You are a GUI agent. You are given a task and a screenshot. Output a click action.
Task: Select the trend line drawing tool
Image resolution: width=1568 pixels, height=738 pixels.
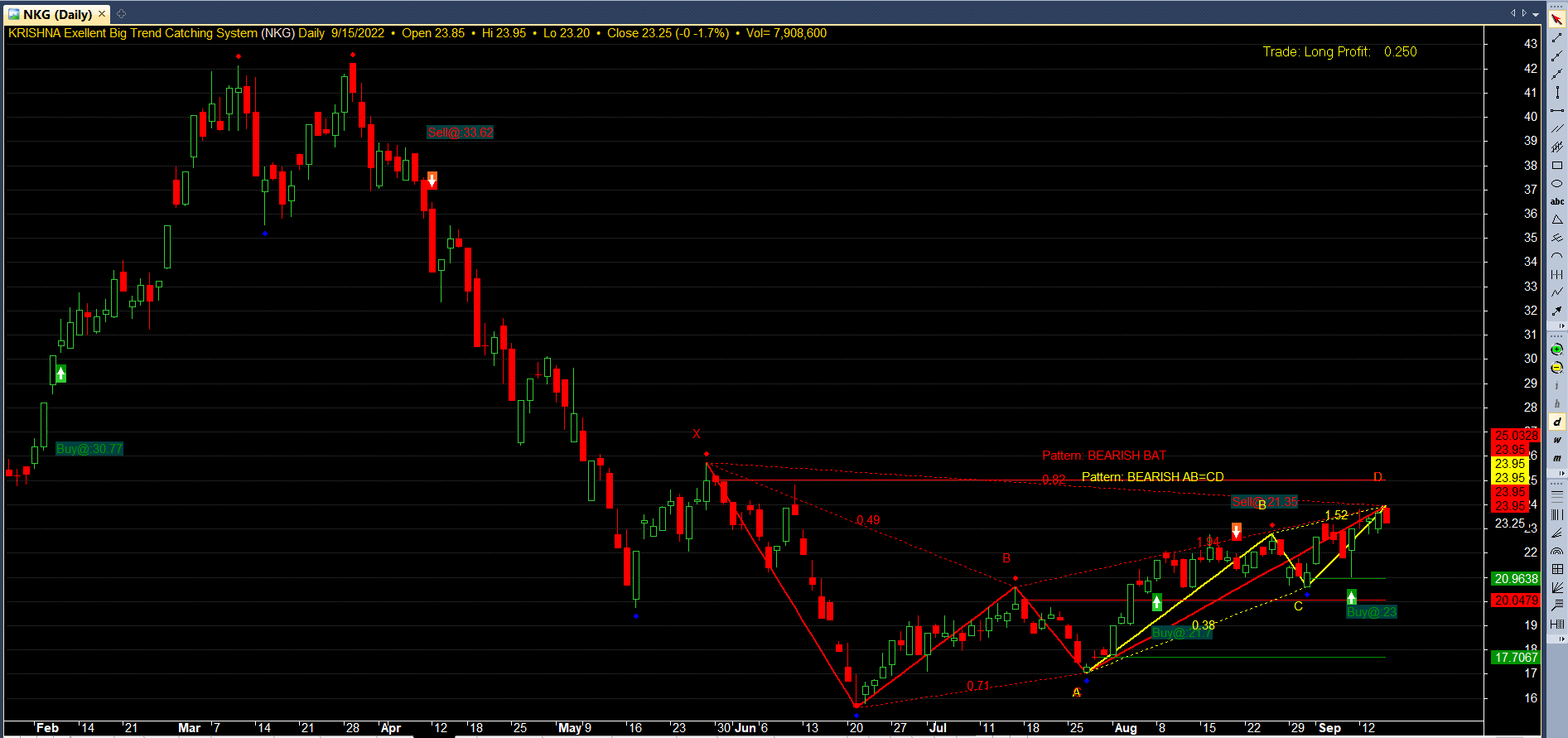1557,37
